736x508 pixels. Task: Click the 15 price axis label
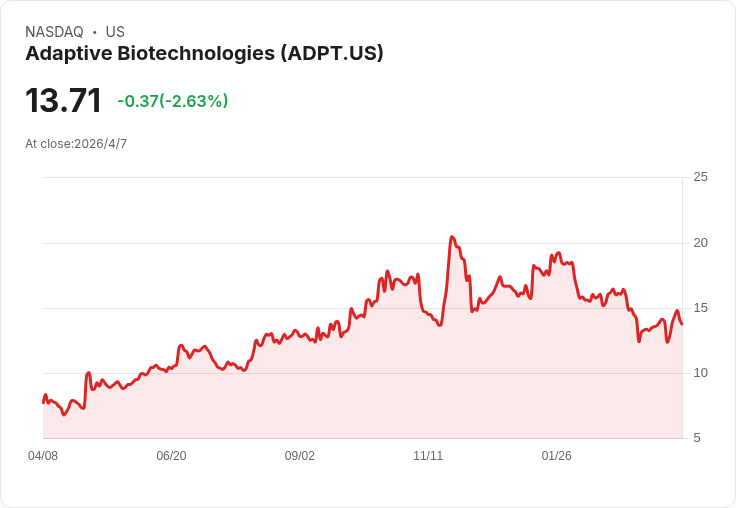(x=700, y=308)
